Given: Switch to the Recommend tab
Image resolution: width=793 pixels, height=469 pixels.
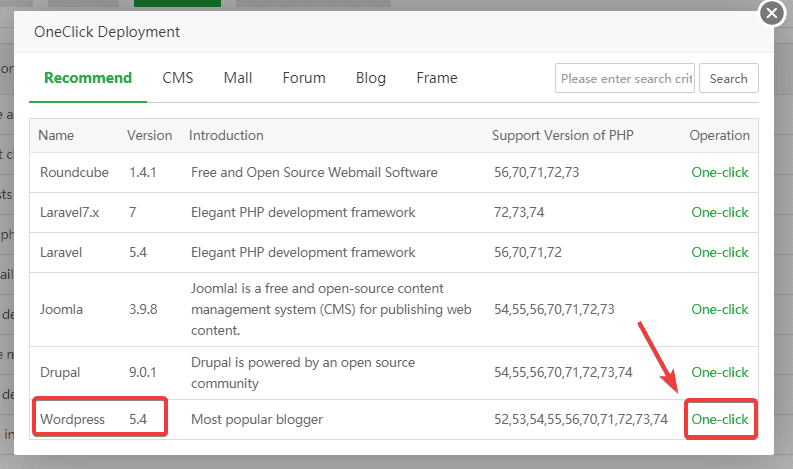Looking at the screenshot, I should pyautogui.click(x=88, y=78).
